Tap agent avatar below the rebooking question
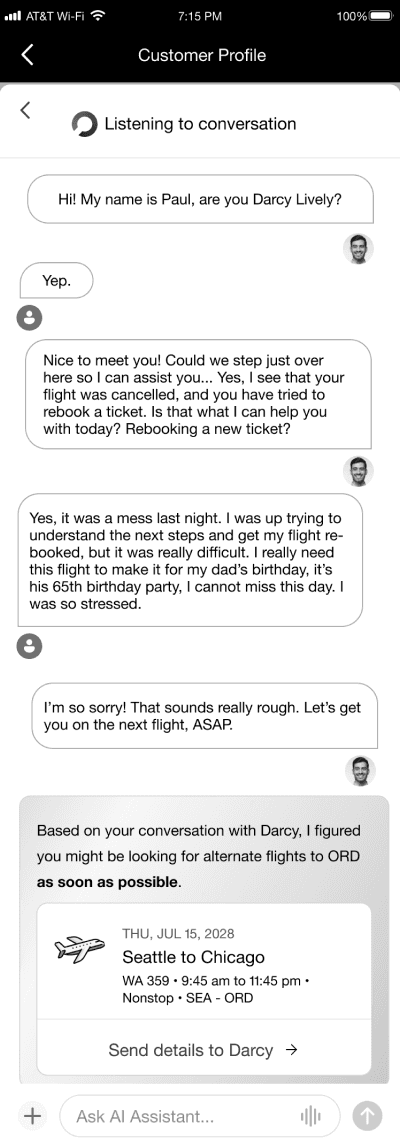 click(358, 472)
